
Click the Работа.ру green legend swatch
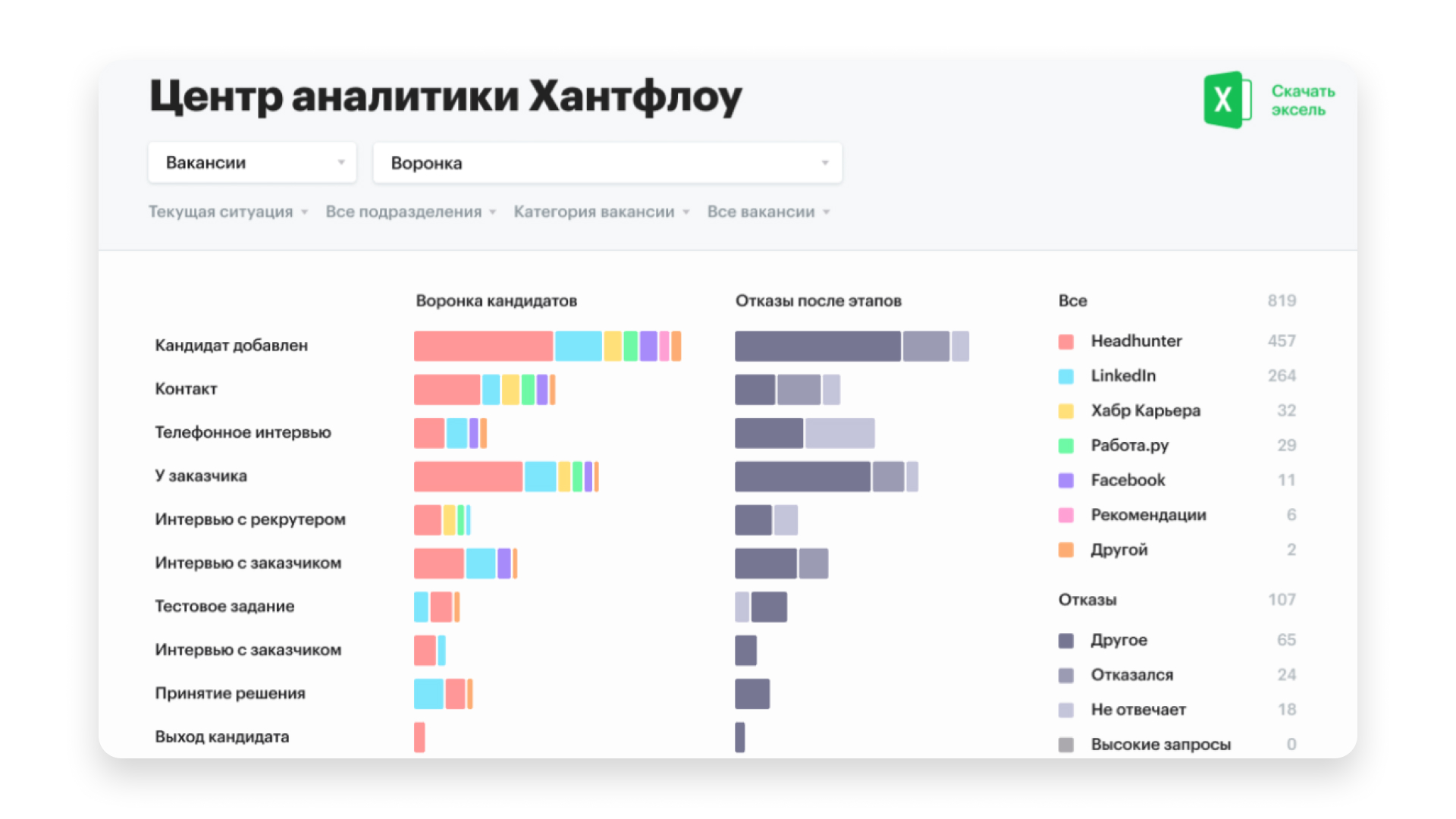point(1065,447)
